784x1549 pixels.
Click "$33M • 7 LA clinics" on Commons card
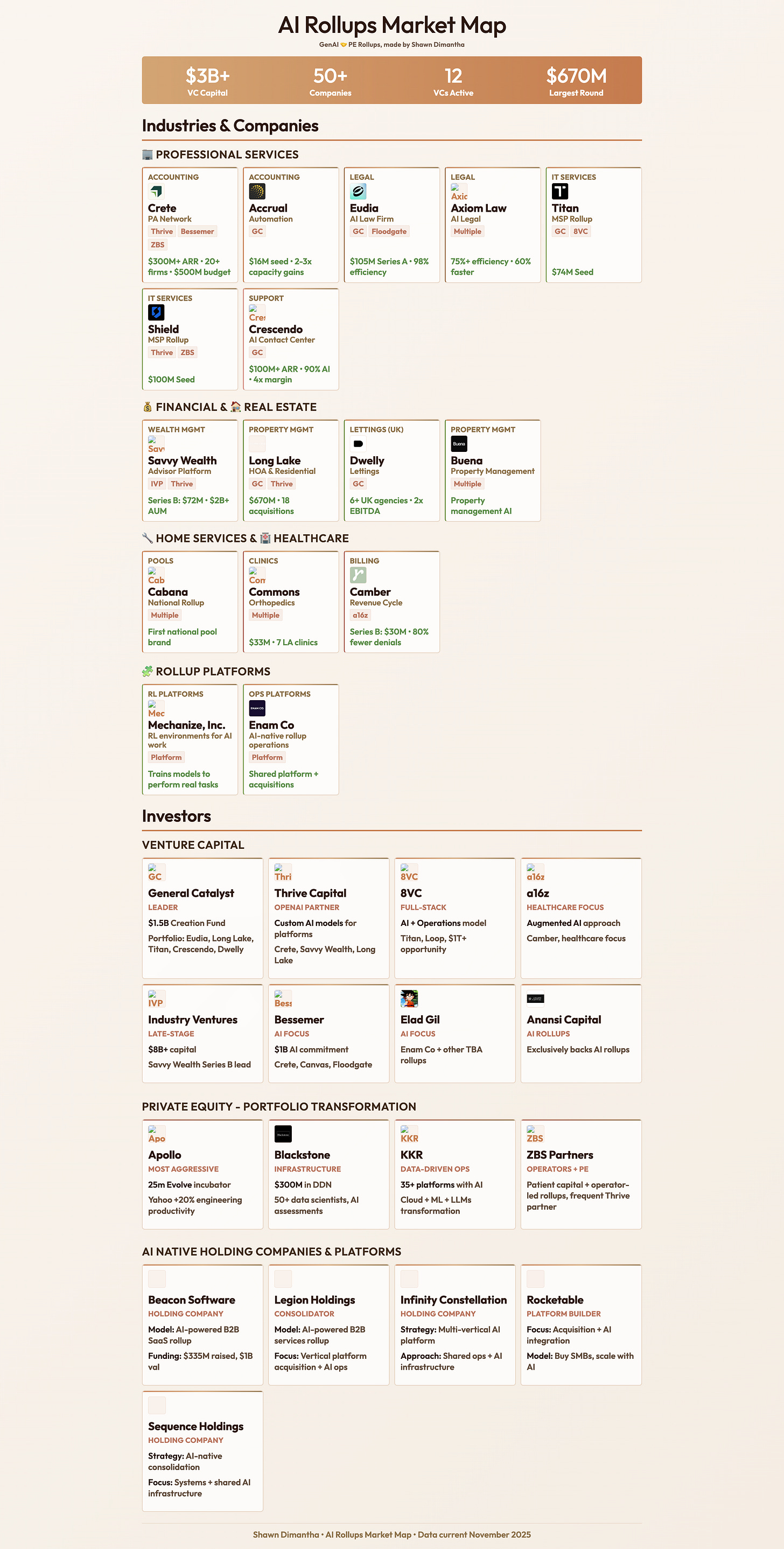(283, 643)
